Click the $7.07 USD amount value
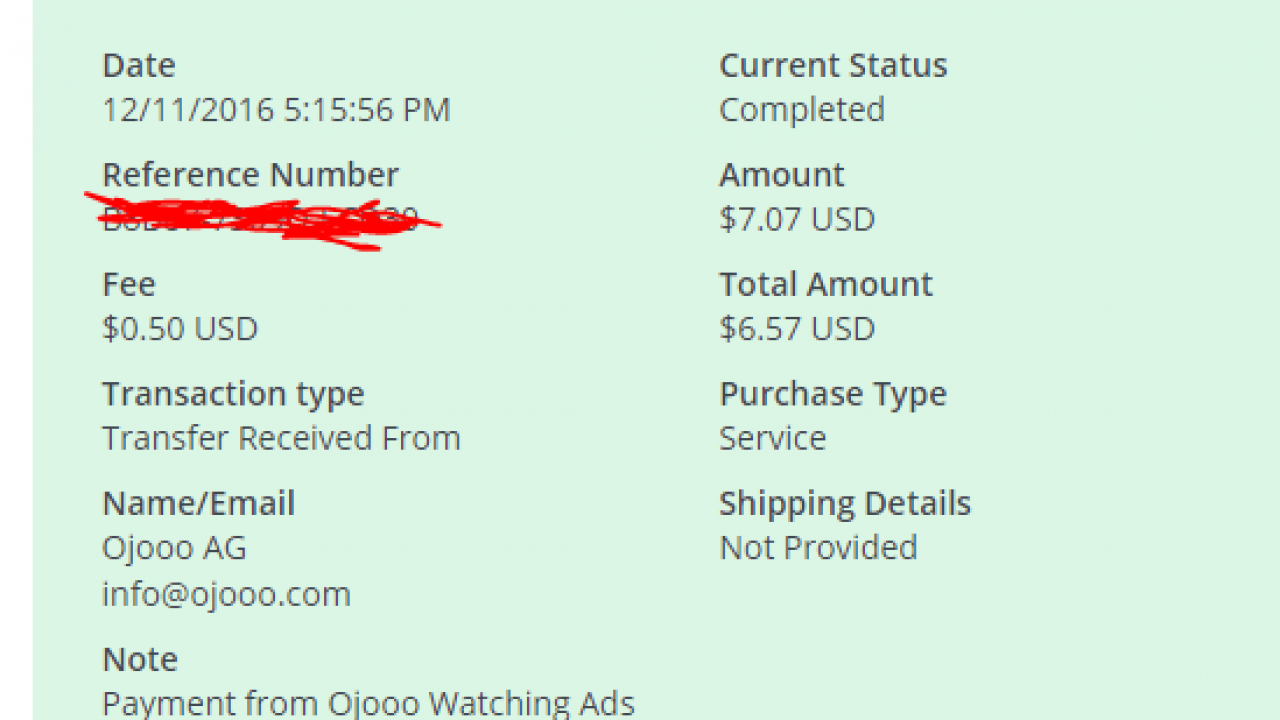This screenshot has width=1280, height=720. (x=797, y=219)
